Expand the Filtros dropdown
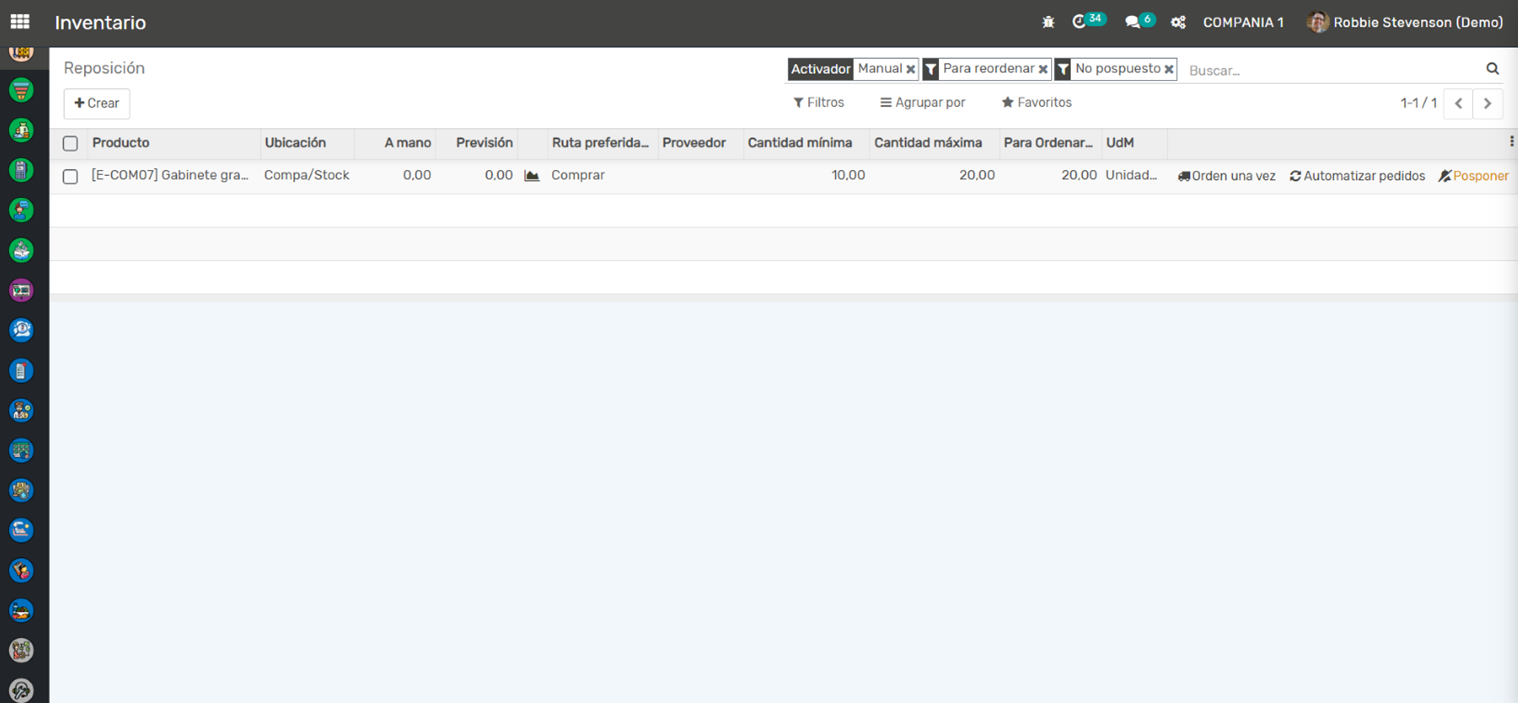This screenshot has height=703, width=1518. point(819,103)
